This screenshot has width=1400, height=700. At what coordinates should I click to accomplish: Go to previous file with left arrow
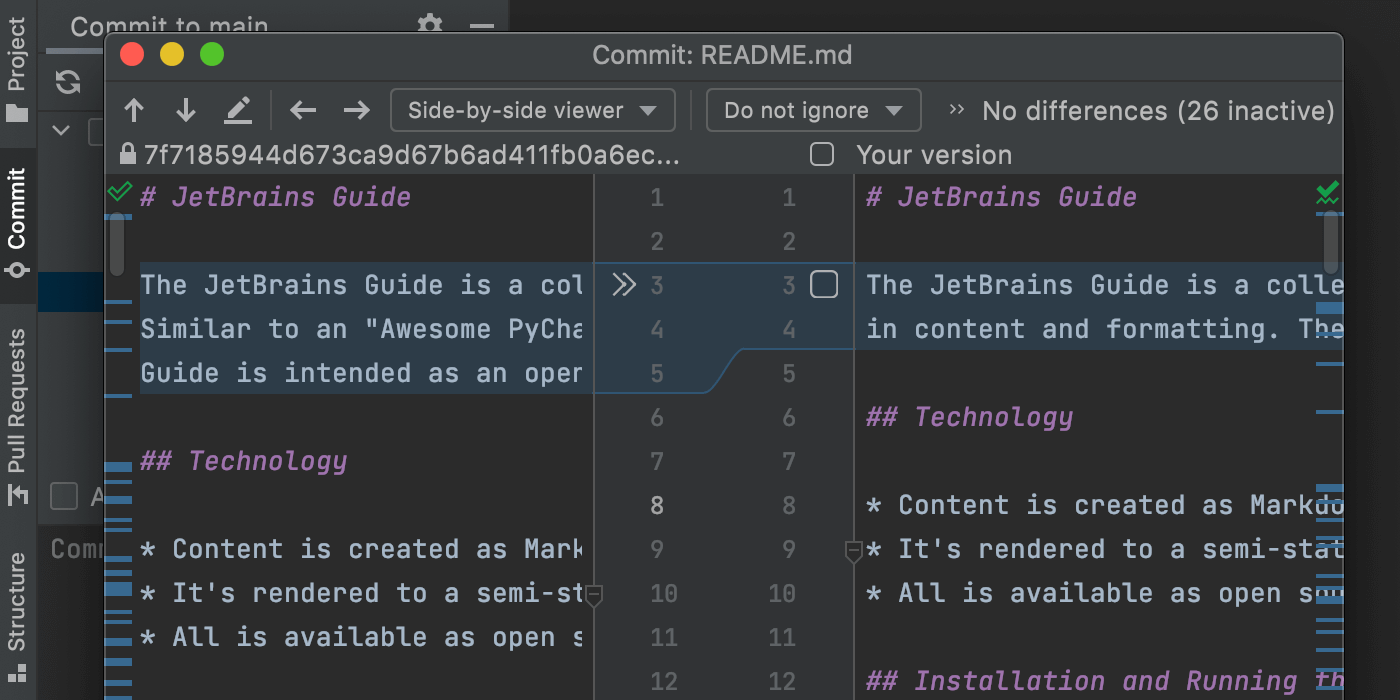[x=303, y=110]
